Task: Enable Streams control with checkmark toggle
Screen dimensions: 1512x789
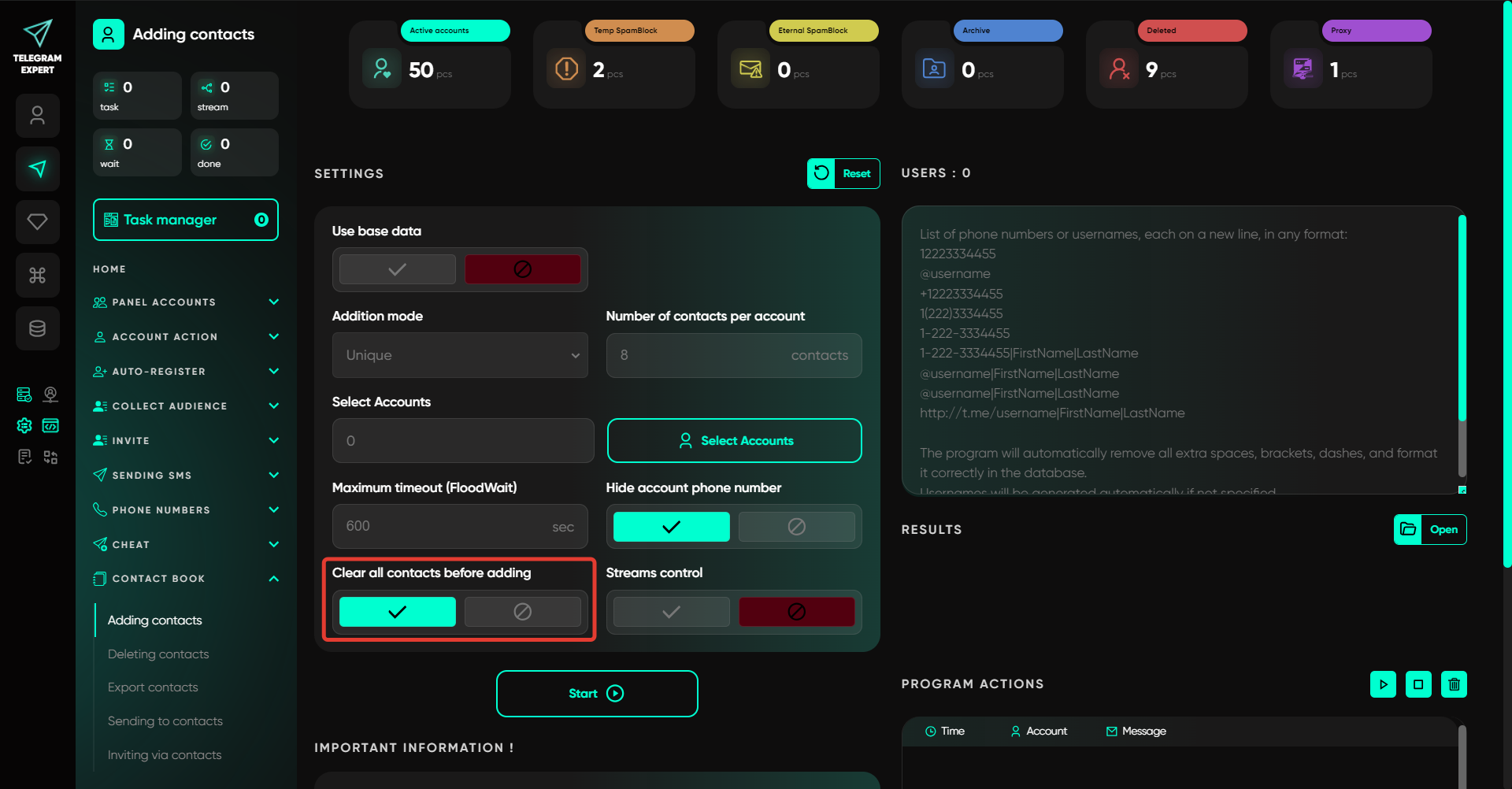Action: pyautogui.click(x=671, y=612)
